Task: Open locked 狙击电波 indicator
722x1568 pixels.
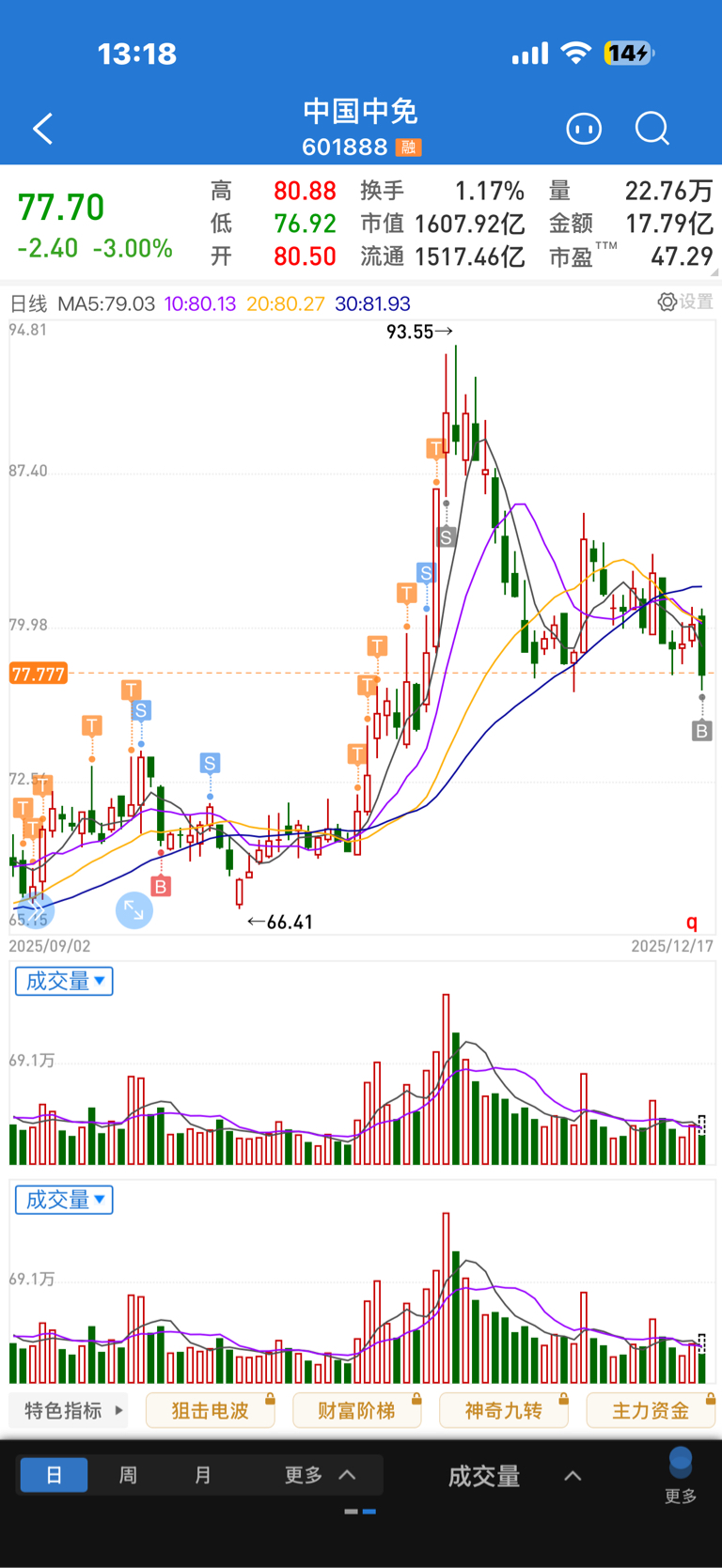Action: tap(211, 1410)
